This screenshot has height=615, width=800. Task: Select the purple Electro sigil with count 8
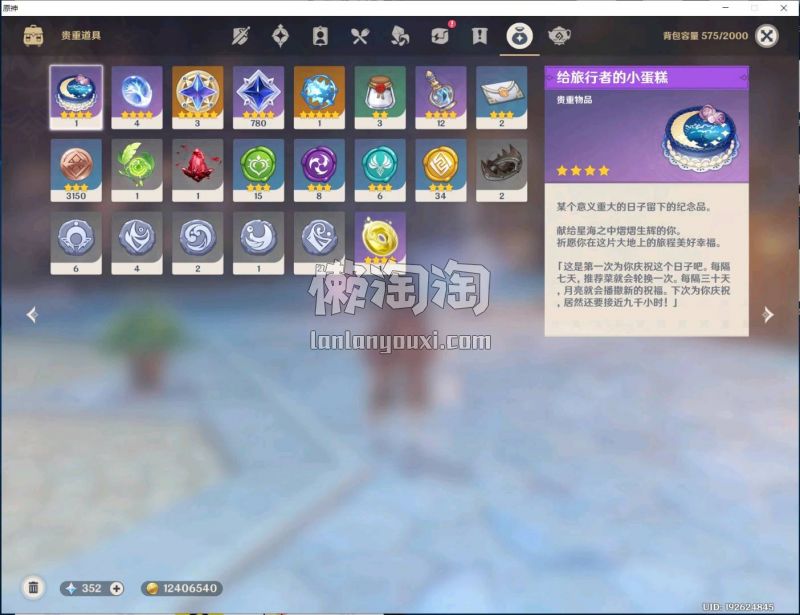319,168
